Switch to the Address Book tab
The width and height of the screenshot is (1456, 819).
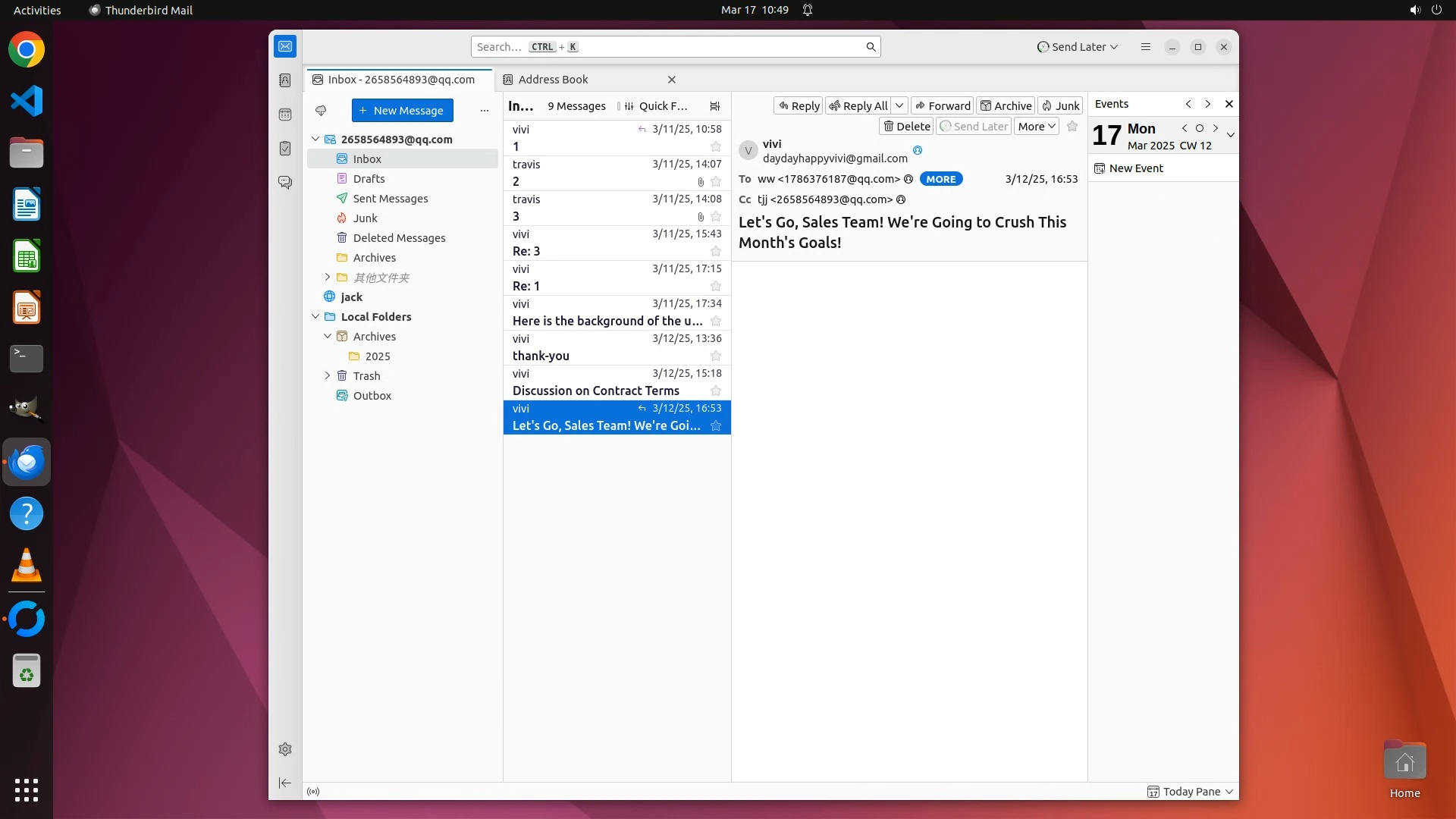click(553, 80)
